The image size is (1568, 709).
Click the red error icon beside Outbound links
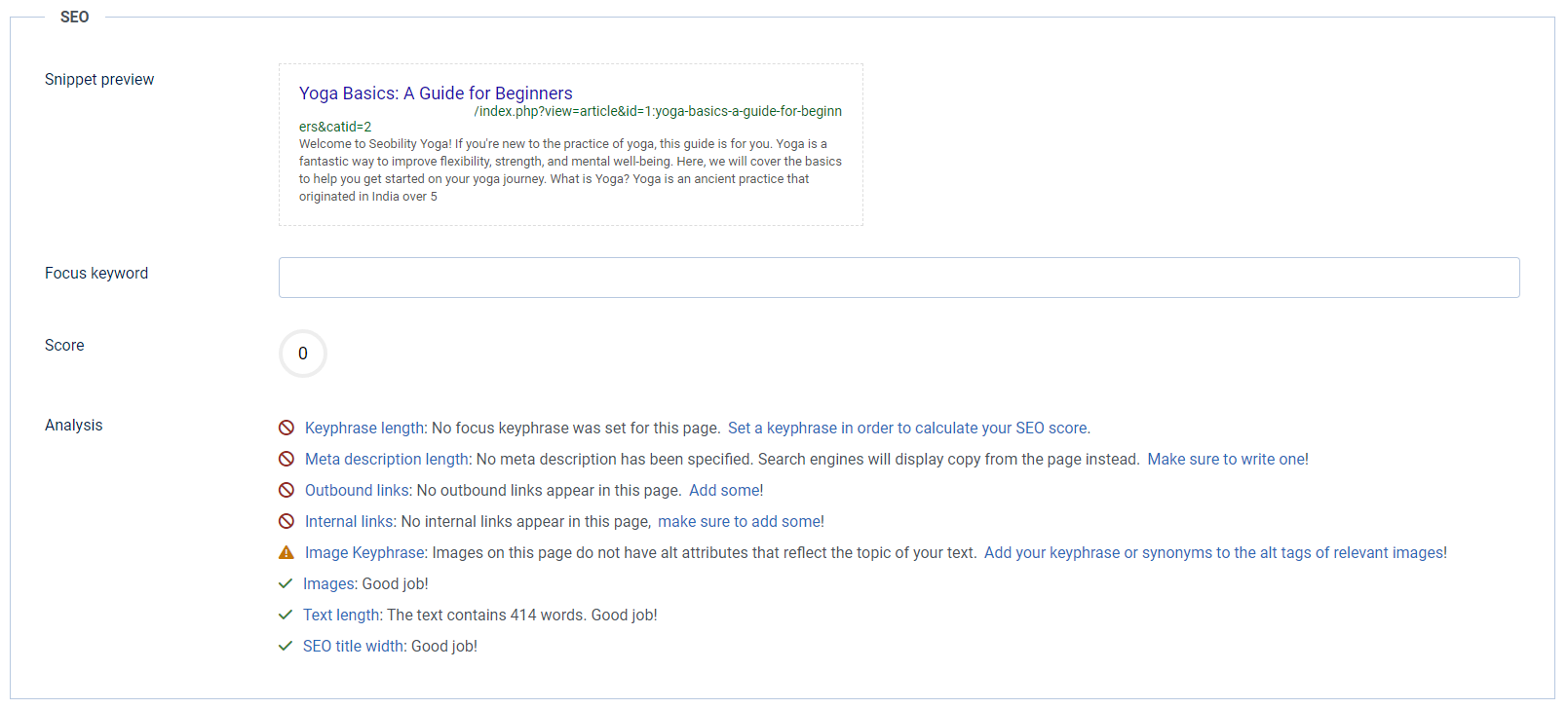coord(287,490)
